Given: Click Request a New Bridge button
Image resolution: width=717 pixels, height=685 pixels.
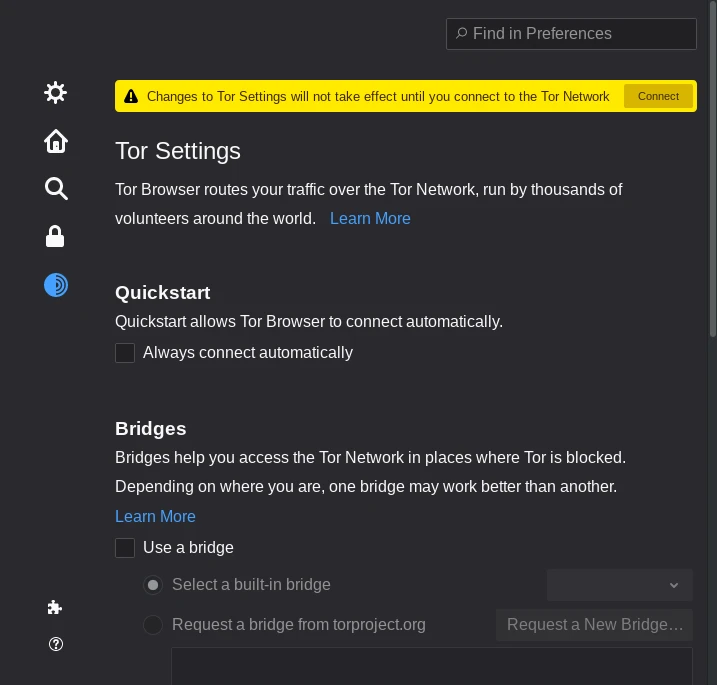Looking at the screenshot, I should click(x=594, y=625).
